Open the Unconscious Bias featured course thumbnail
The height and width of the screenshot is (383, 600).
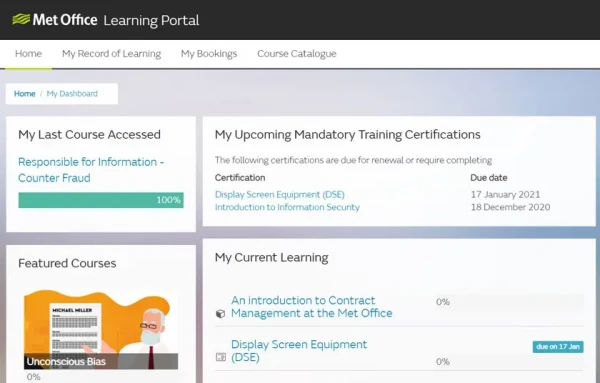tap(101, 329)
